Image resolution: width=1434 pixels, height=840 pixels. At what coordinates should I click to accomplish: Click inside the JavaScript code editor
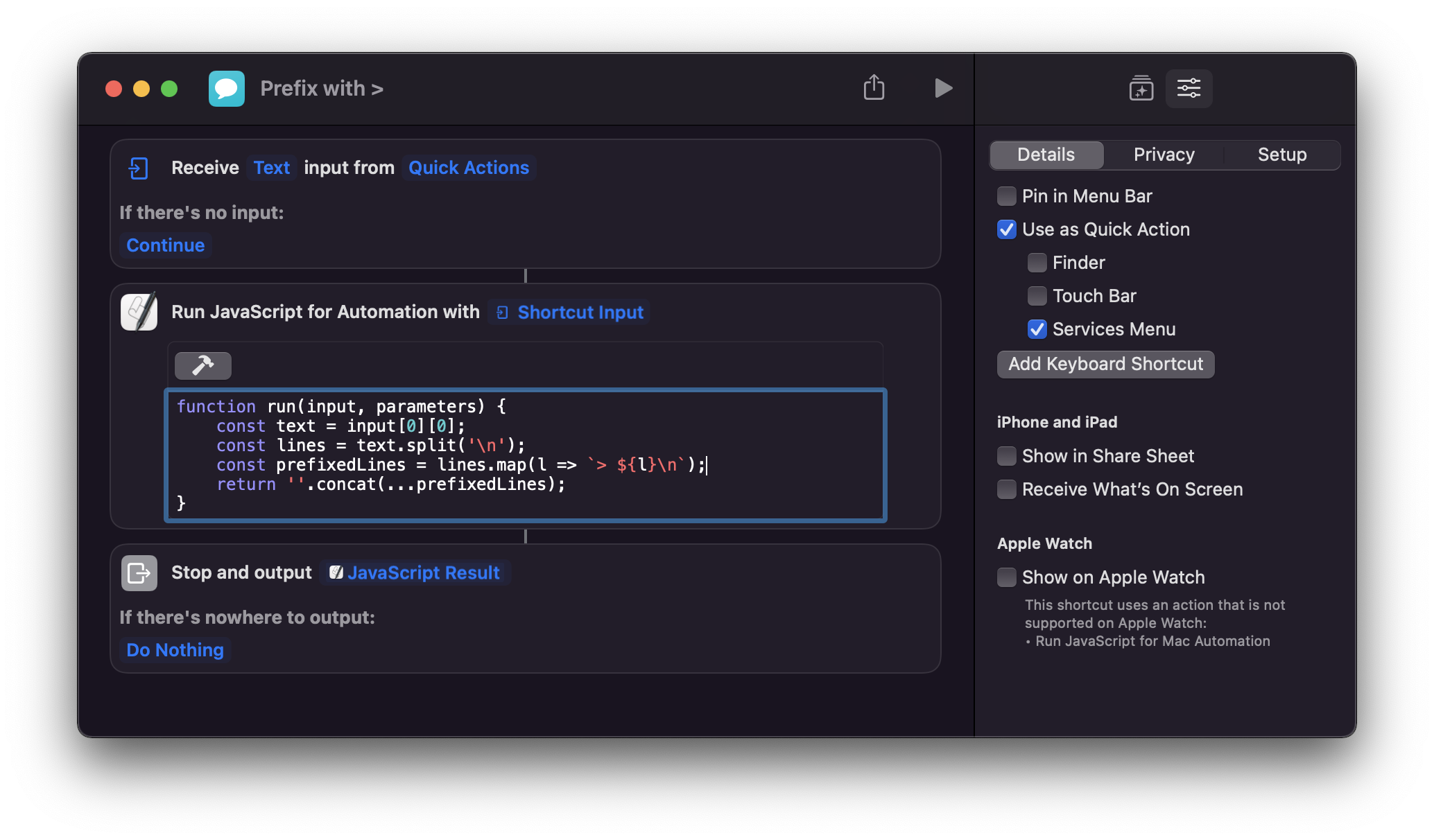[526, 455]
